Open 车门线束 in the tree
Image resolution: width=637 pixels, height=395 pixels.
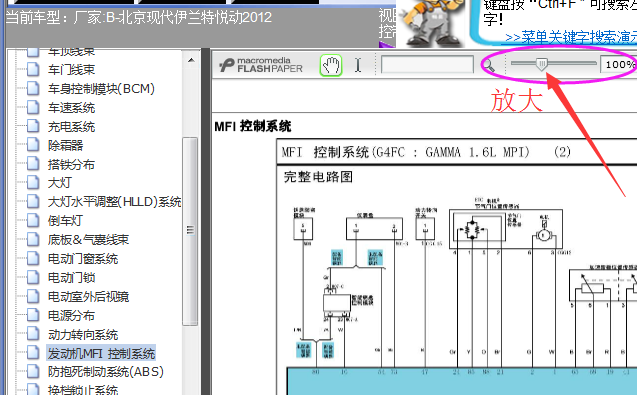pyautogui.click(x=72, y=70)
